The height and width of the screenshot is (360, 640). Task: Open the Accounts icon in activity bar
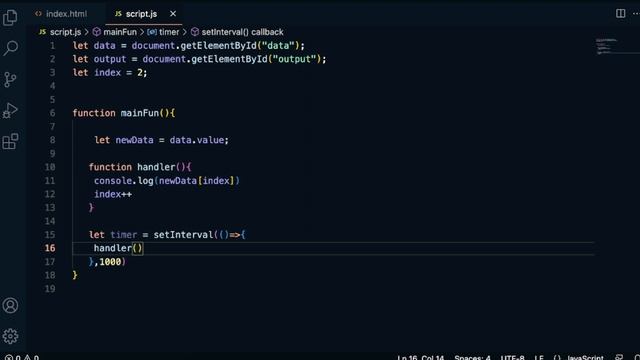point(10,305)
